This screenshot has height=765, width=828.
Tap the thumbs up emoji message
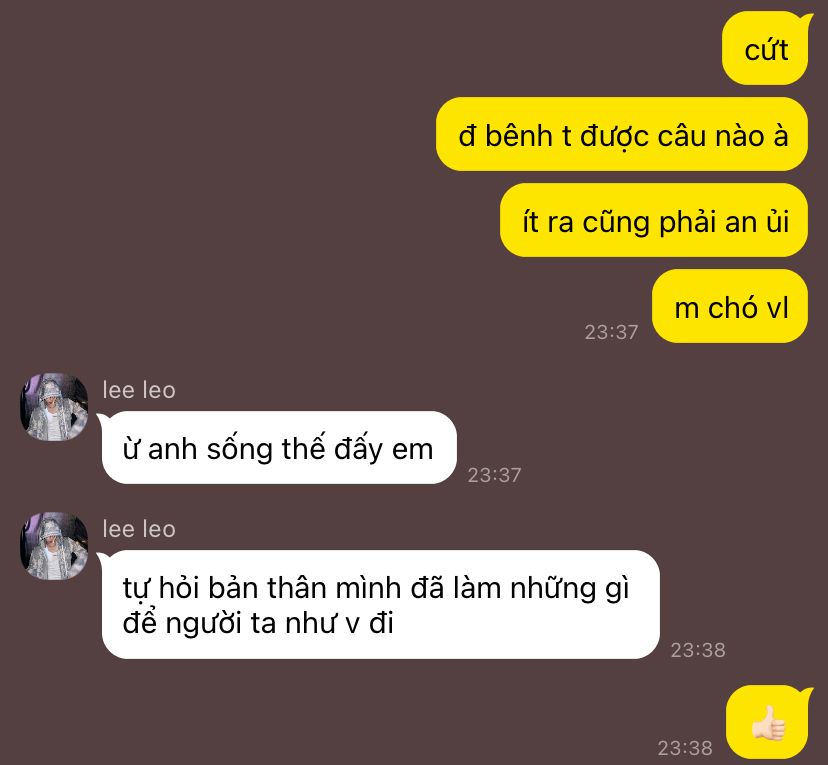pyautogui.click(x=768, y=723)
